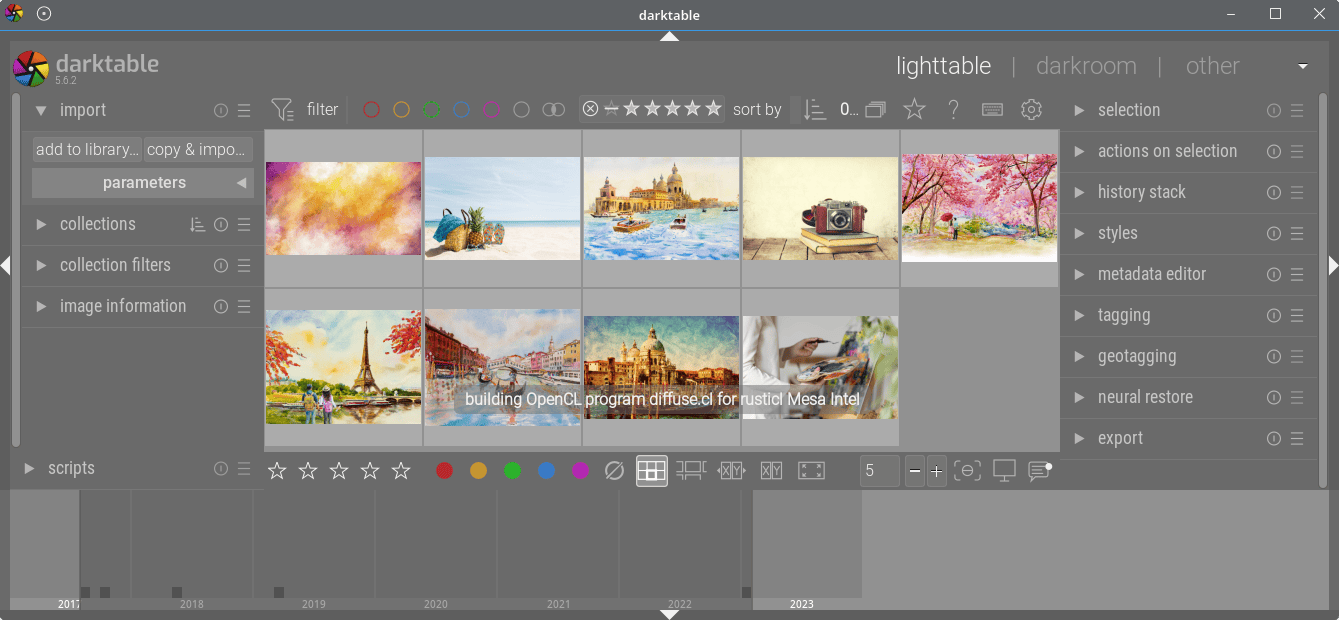This screenshot has width=1339, height=620.
Task: Open the view switcher dropdown arrow
Action: click(x=1303, y=67)
